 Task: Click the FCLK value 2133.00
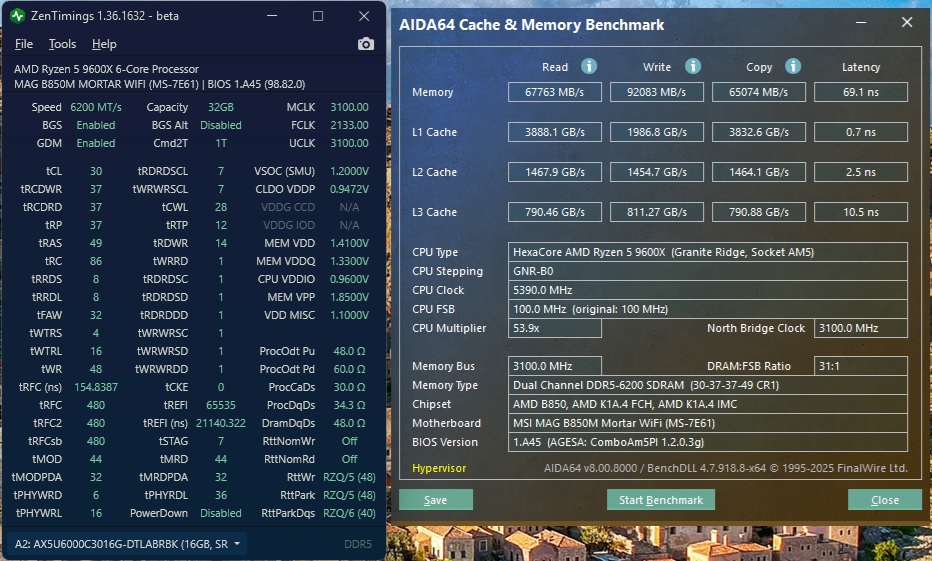point(350,125)
